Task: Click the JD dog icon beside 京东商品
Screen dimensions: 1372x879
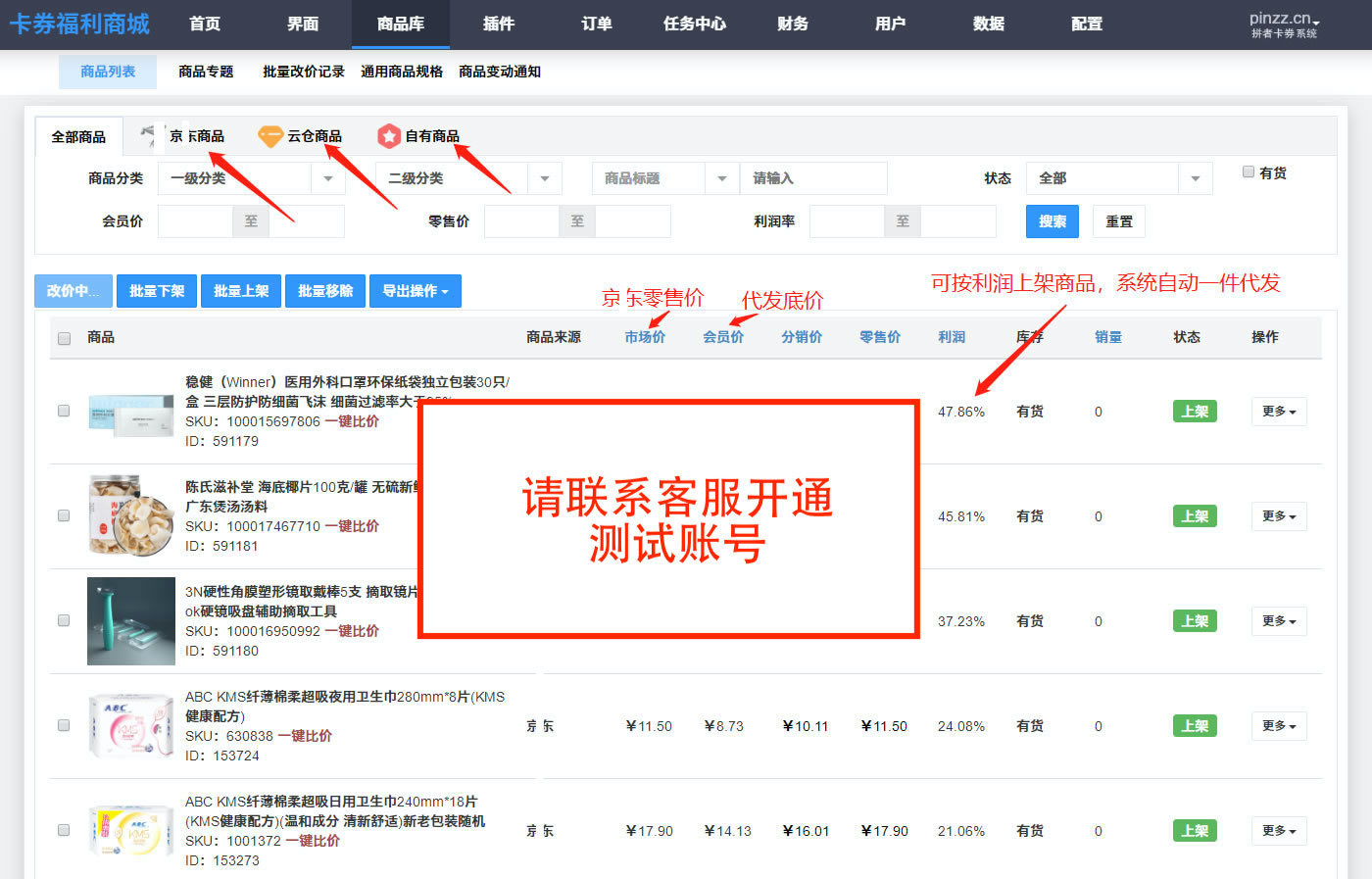Action: coord(148,134)
